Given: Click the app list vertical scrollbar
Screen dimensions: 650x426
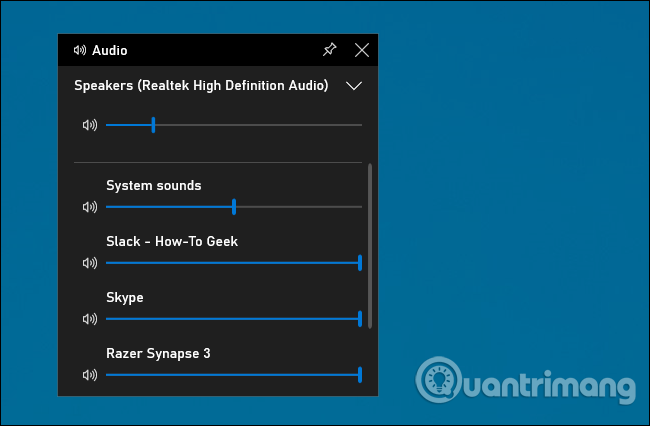Looking at the screenshot, I should tap(370, 246).
